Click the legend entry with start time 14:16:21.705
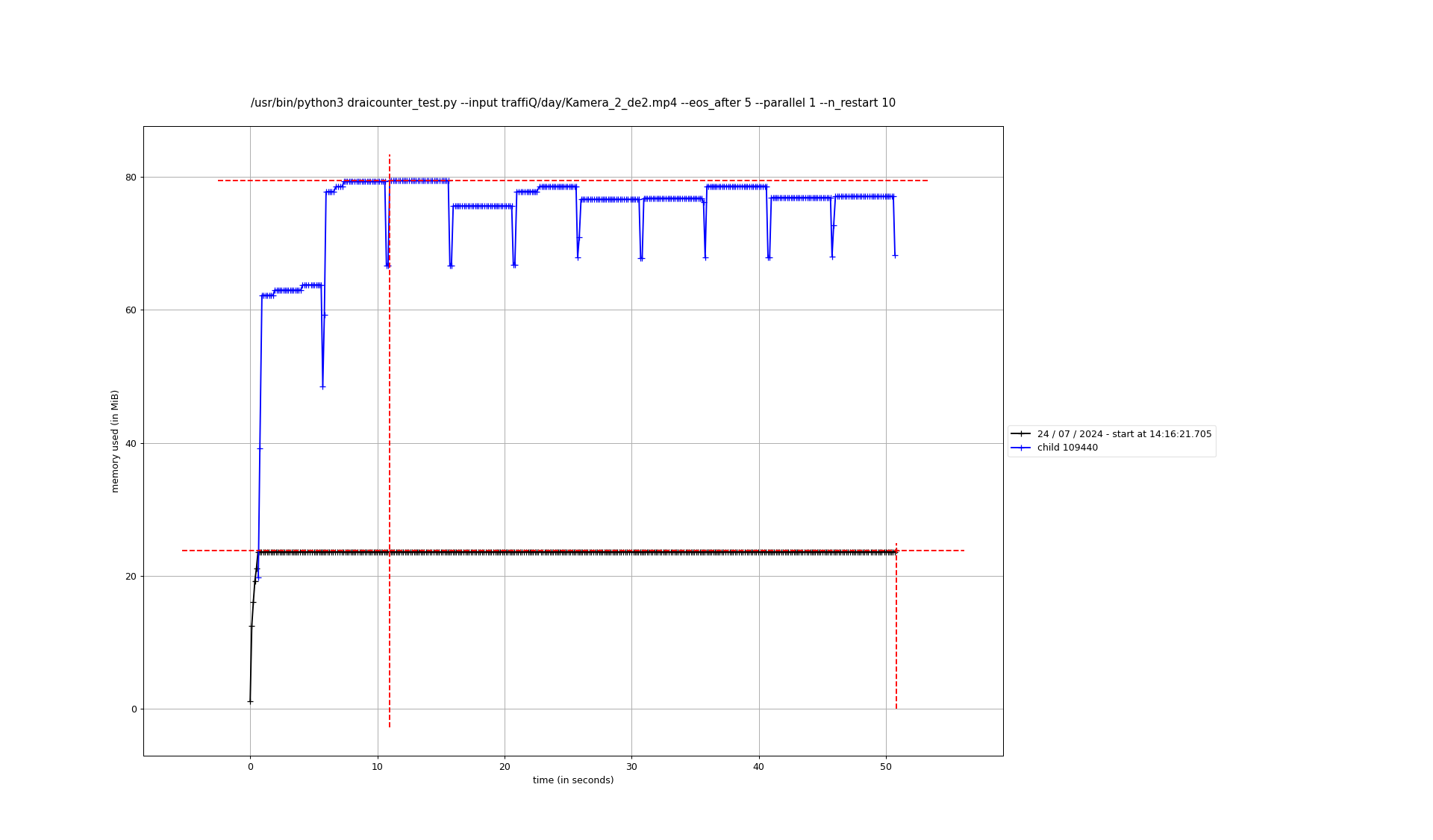The image size is (1433, 840). point(1124,434)
